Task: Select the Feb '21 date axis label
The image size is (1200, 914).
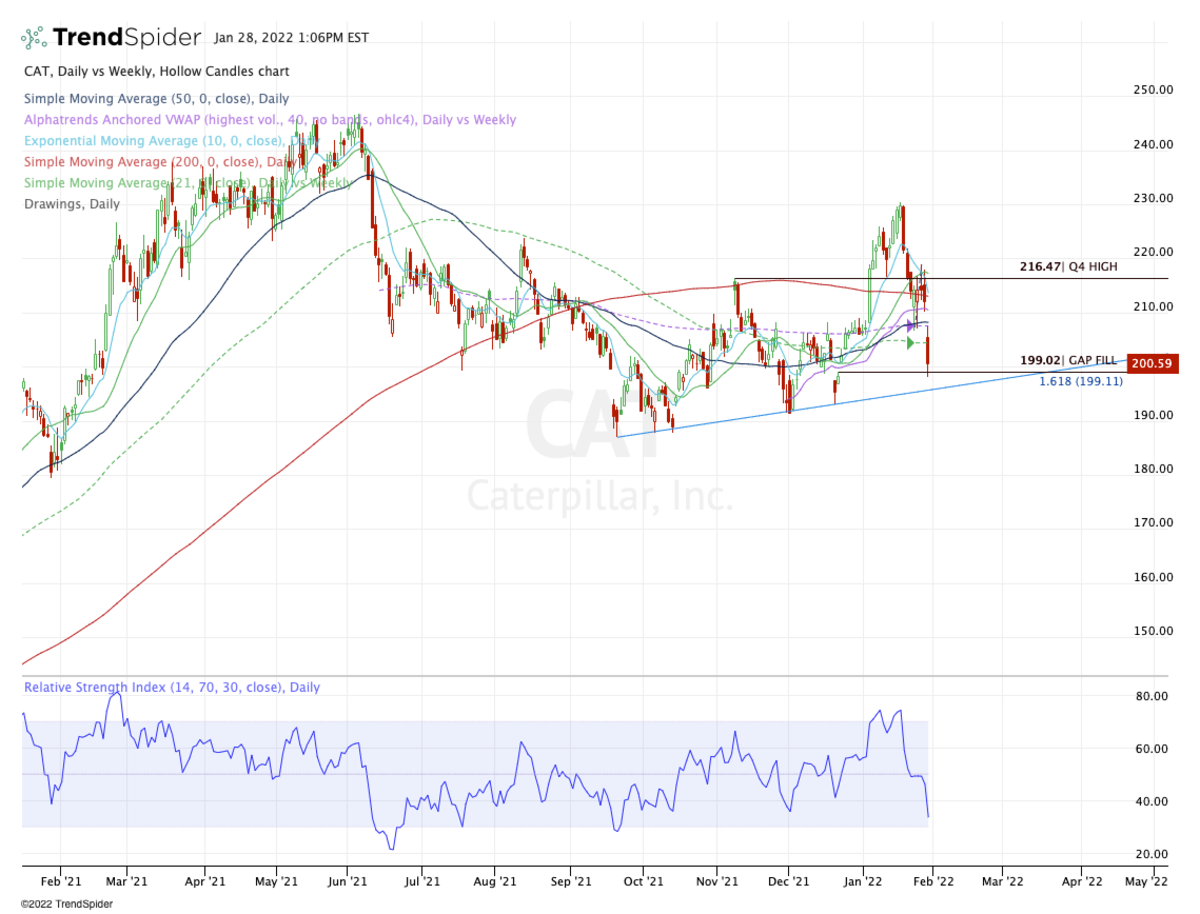Action: [x=61, y=882]
